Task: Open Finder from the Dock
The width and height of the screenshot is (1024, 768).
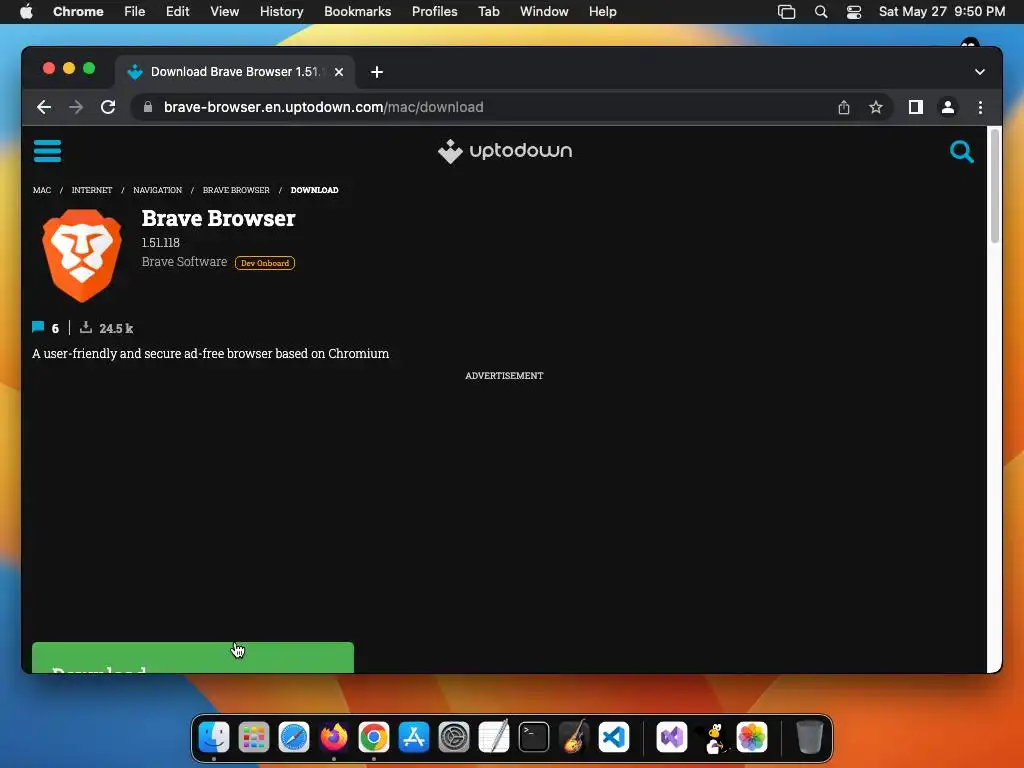Action: tap(214, 737)
